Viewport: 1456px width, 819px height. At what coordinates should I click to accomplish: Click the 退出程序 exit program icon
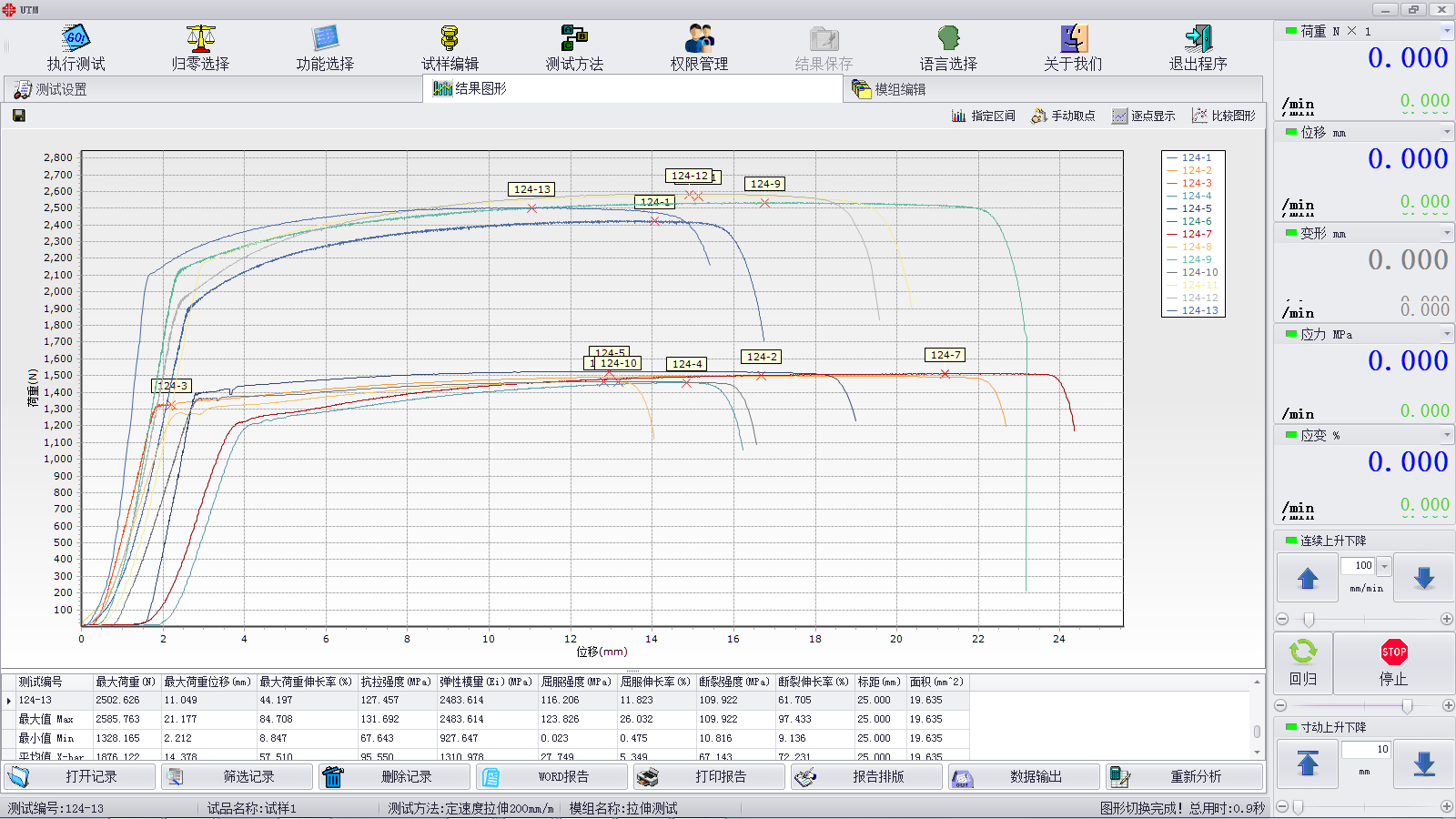point(1198,39)
